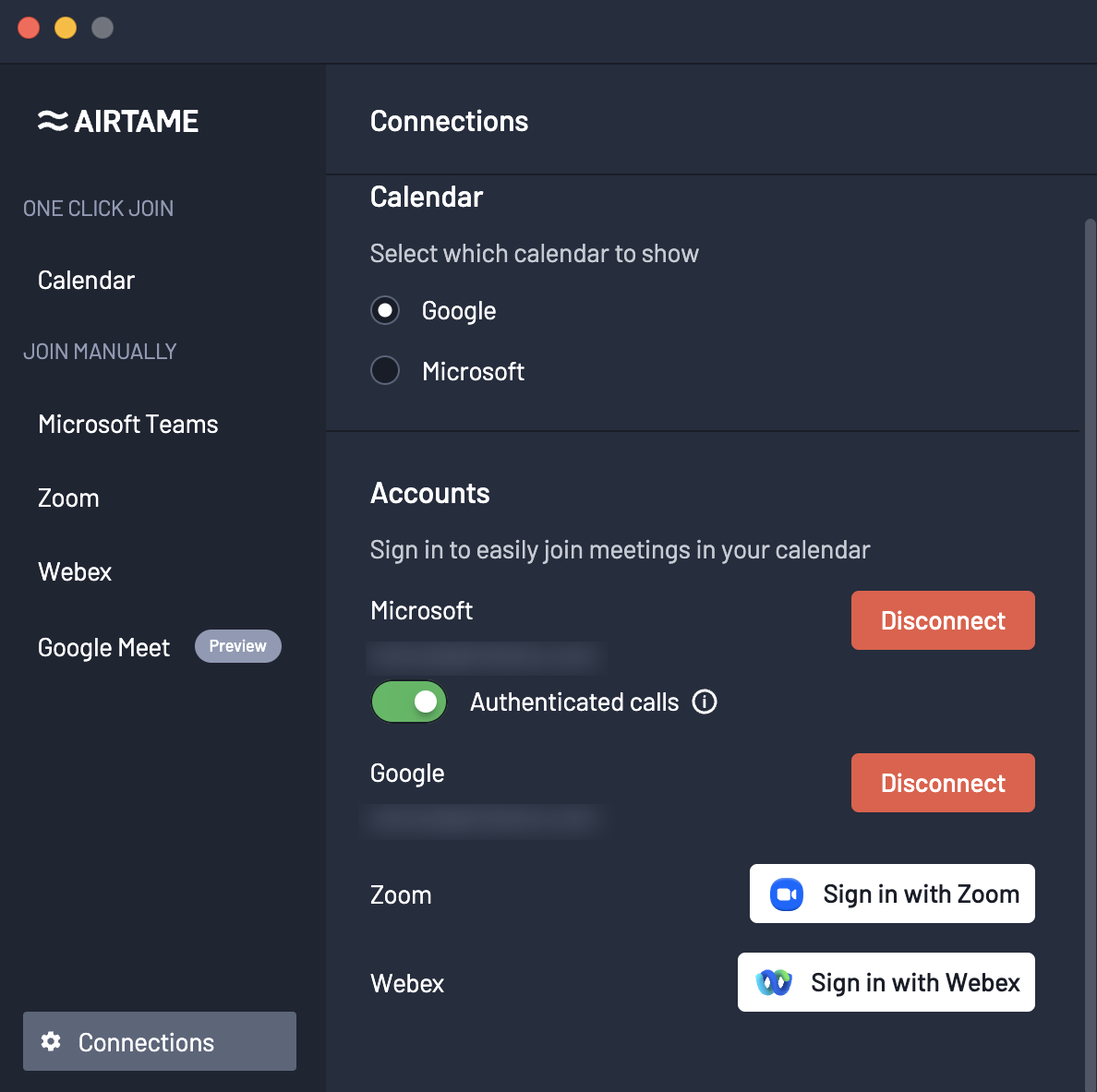The height and width of the screenshot is (1092, 1097).
Task: Click the Airtame logo
Action: (x=119, y=121)
